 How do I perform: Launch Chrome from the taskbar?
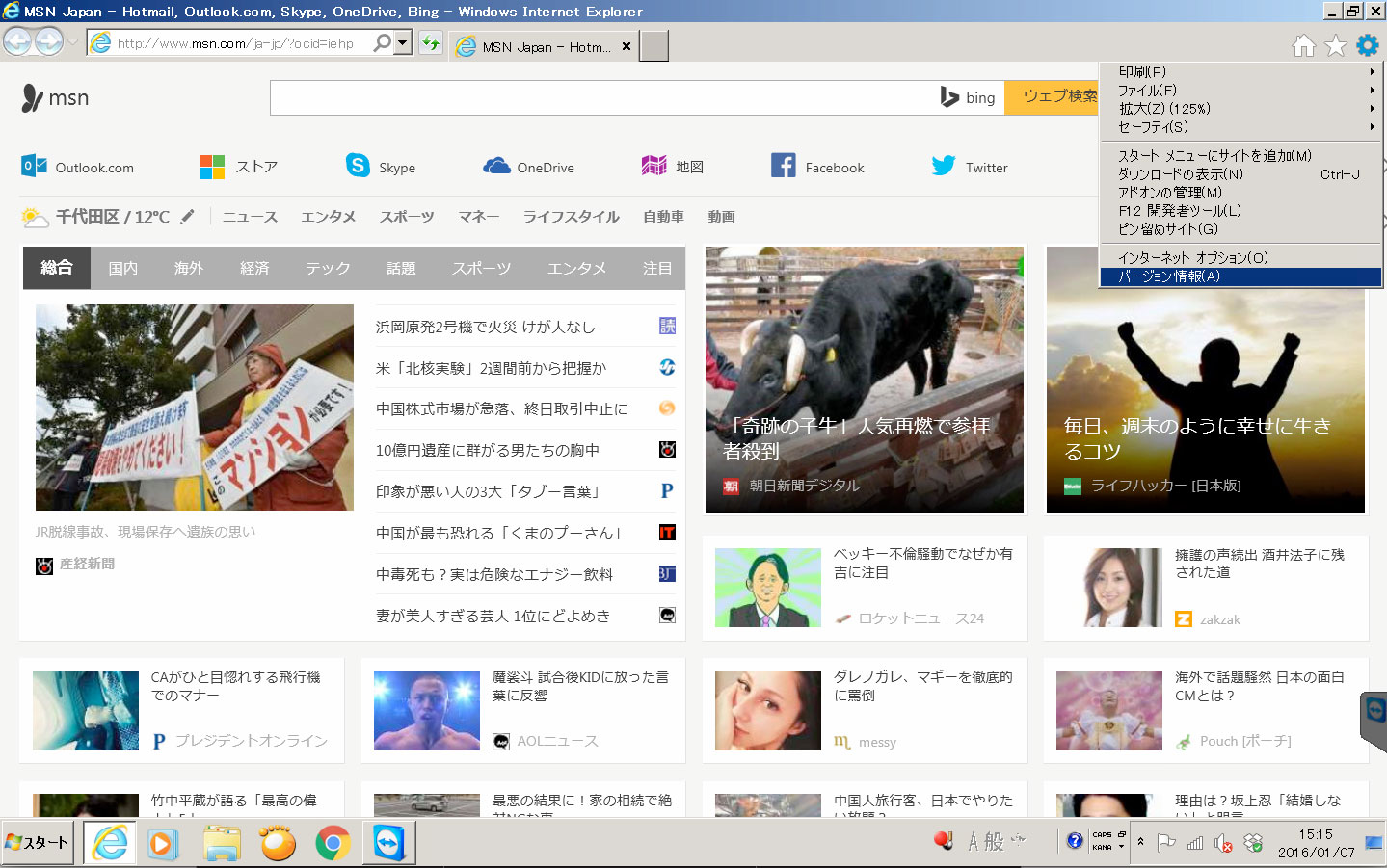[x=333, y=844]
